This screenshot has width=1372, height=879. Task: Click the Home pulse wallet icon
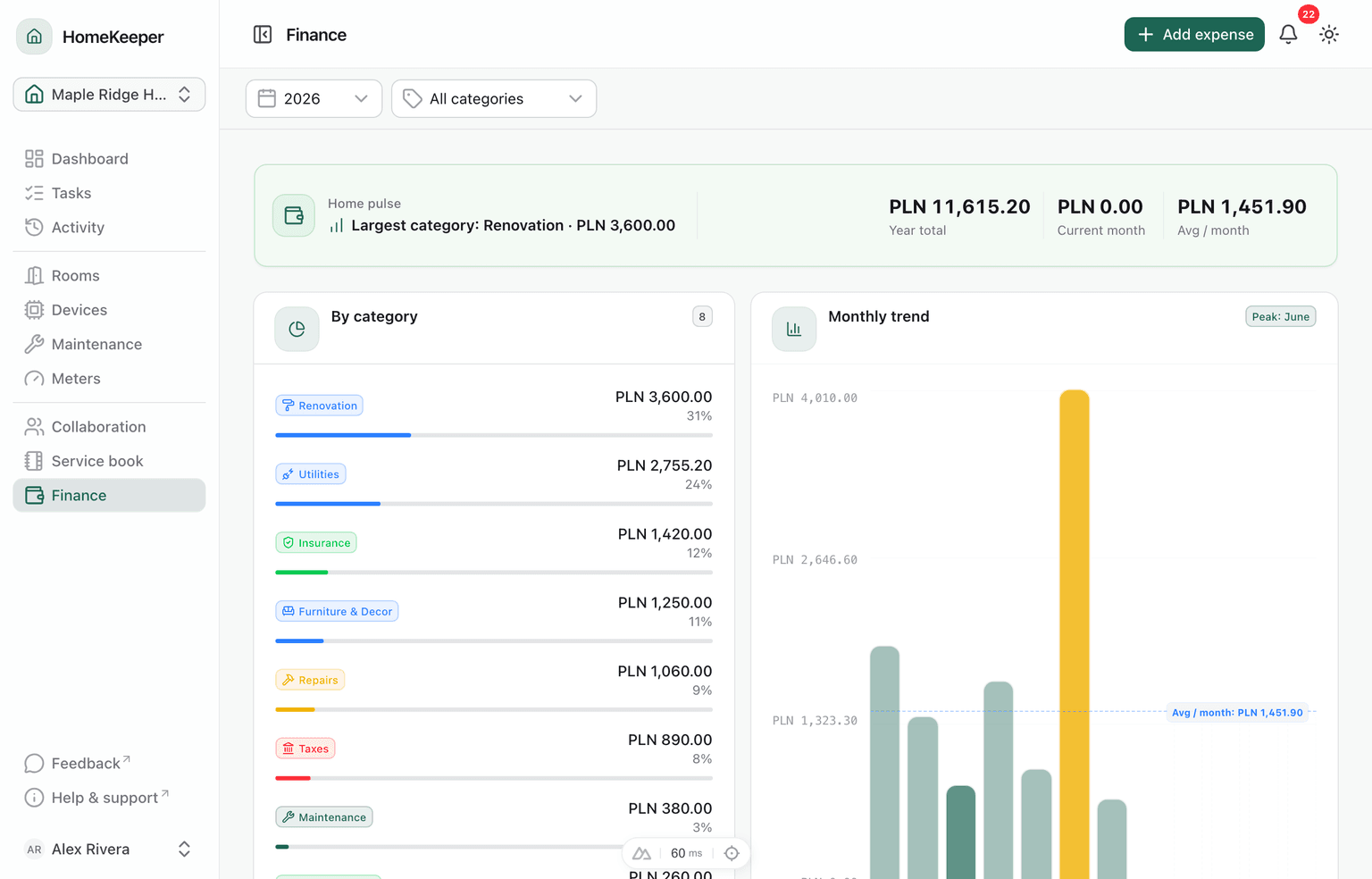(294, 215)
